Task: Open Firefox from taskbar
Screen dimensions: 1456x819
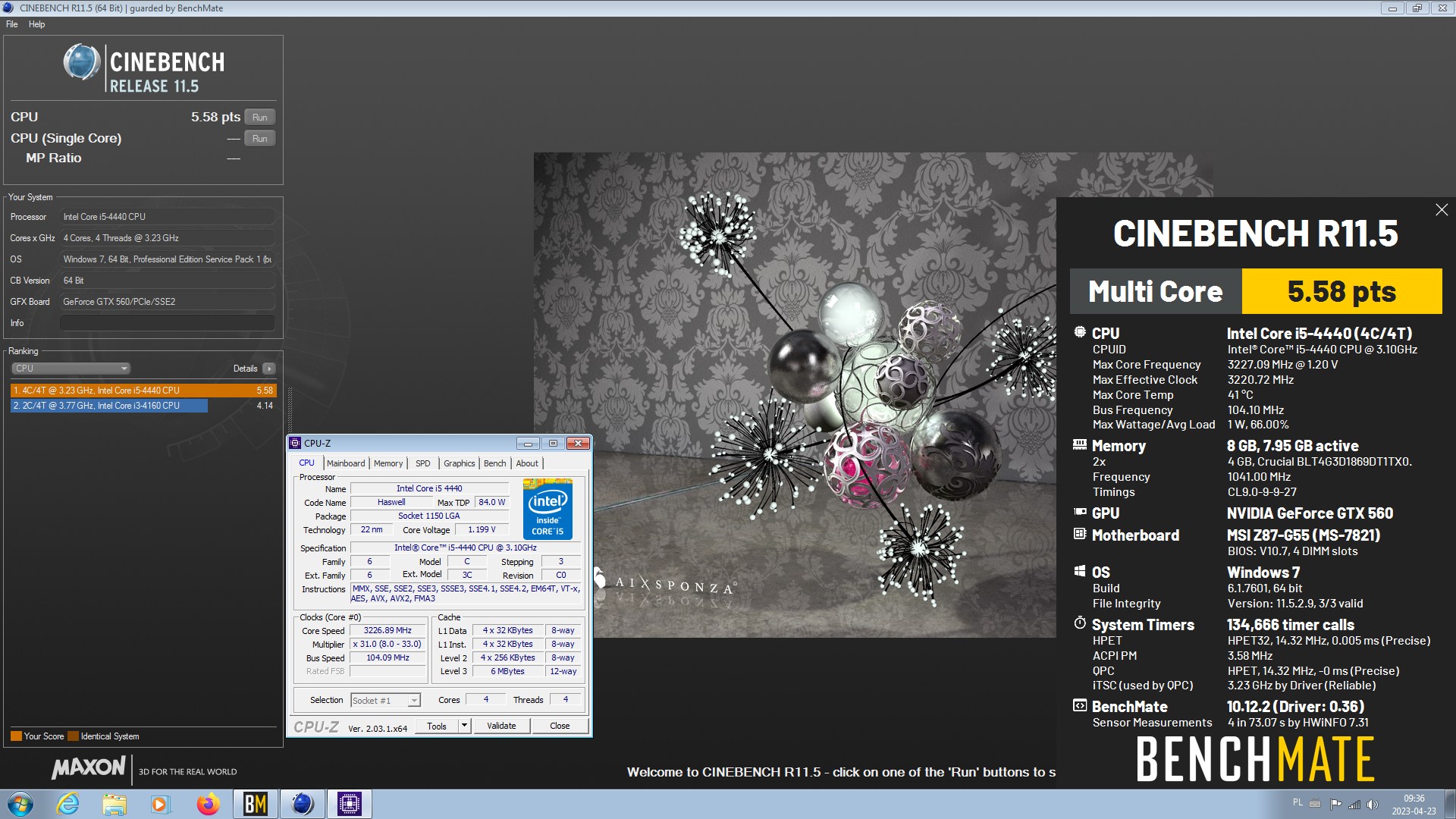Action: click(207, 805)
